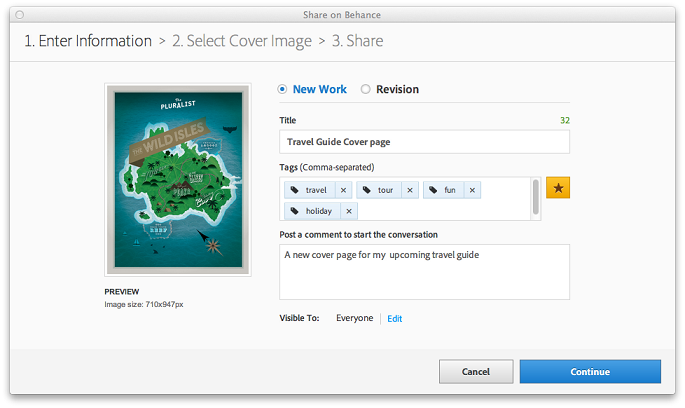Image resolution: width=685 pixels, height=408 pixels.
Task: Click the travel tag icon
Action: [295, 190]
